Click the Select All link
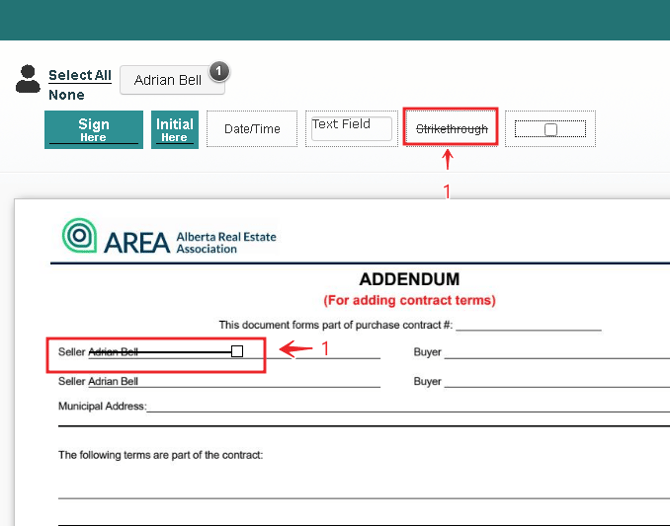This screenshot has width=670, height=526. coord(80,75)
